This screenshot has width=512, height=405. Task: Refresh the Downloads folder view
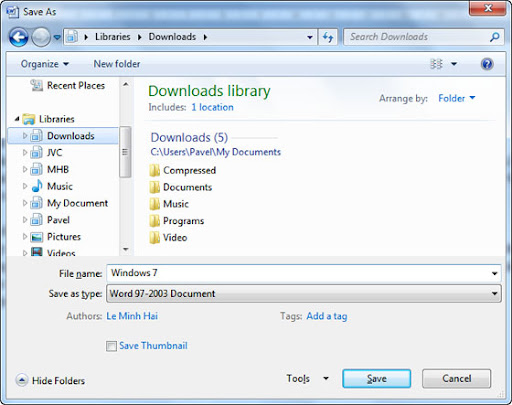[328, 37]
